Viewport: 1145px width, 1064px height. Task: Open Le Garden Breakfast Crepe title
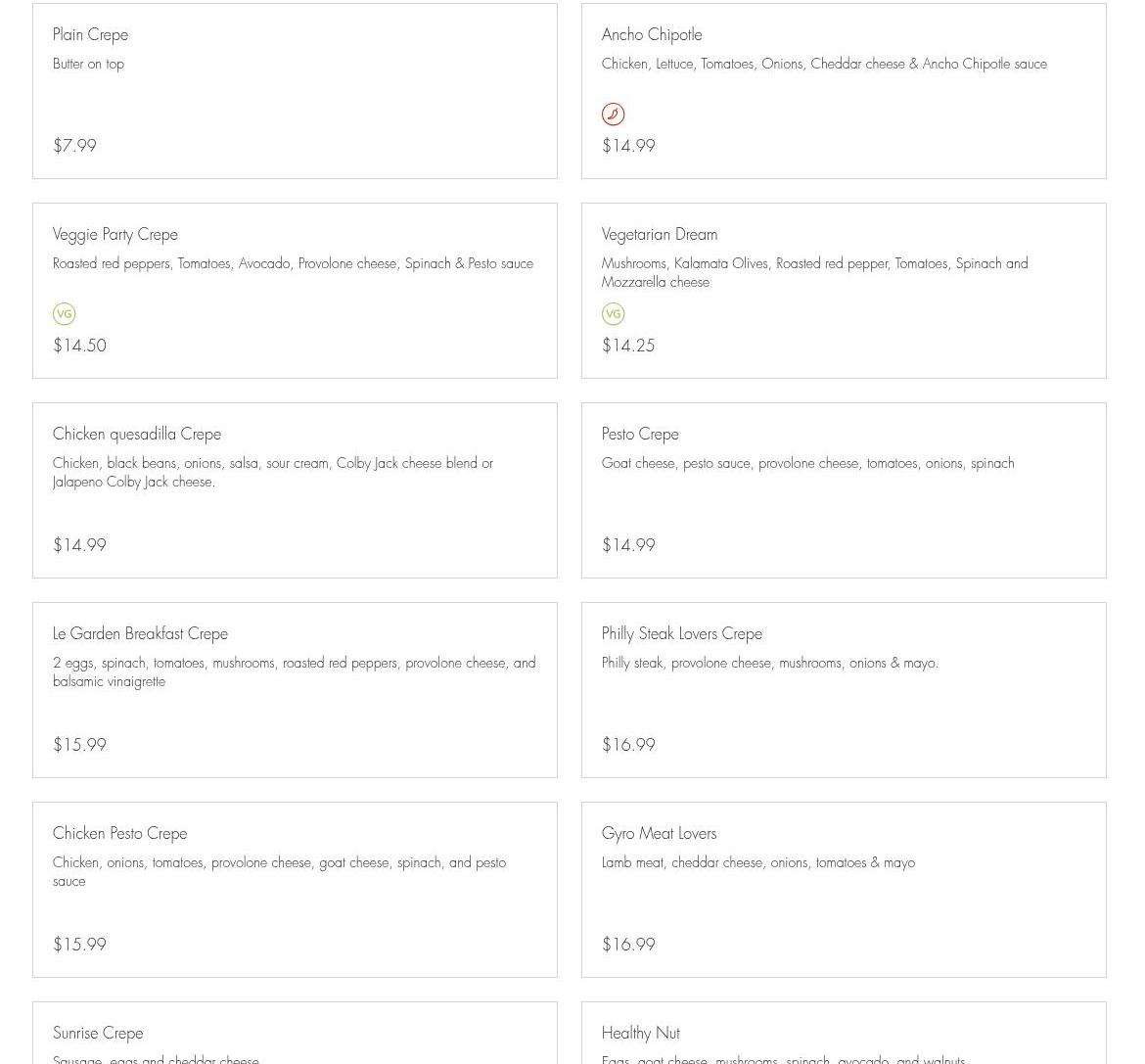(x=140, y=634)
